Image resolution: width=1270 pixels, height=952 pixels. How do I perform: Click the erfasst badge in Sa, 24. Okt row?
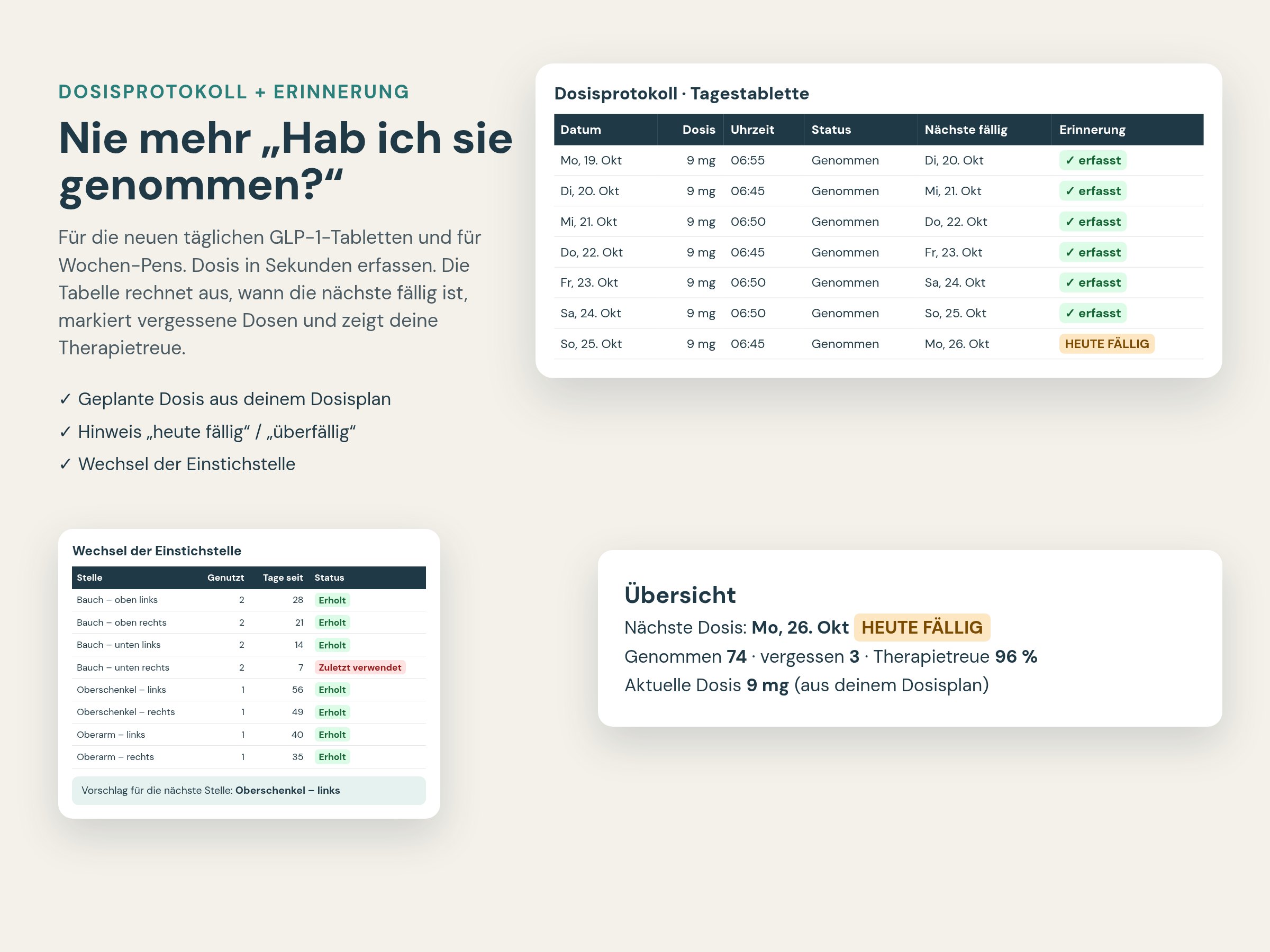(x=1093, y=313)
